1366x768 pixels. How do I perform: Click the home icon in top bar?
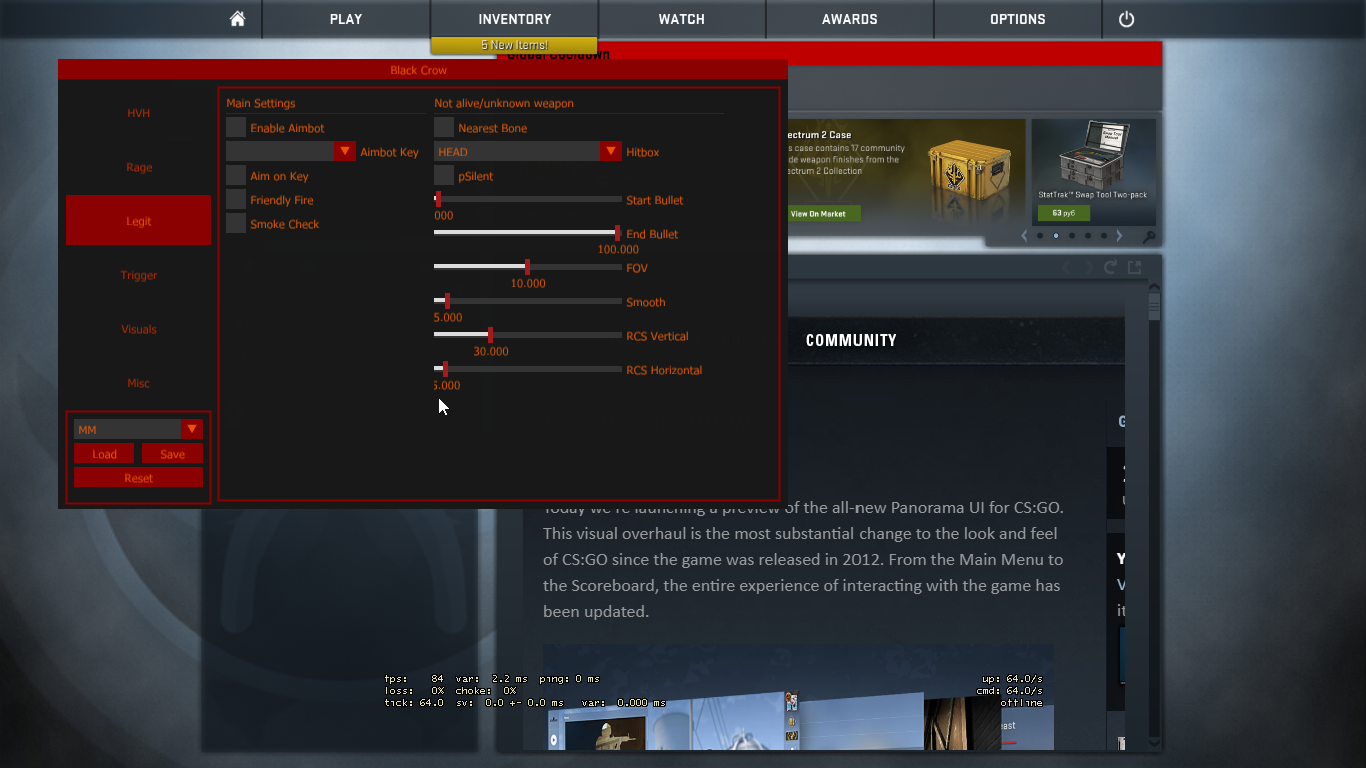coord(237,19)
